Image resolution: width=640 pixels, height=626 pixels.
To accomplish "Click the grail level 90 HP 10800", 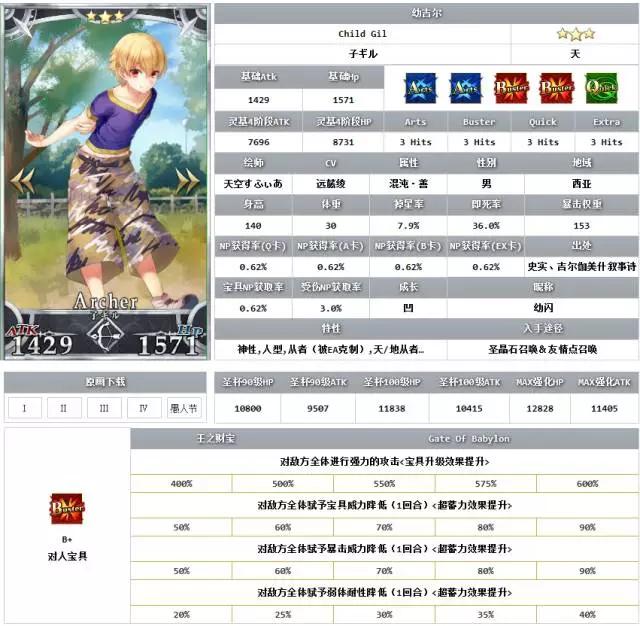I will tap(247, 408).
